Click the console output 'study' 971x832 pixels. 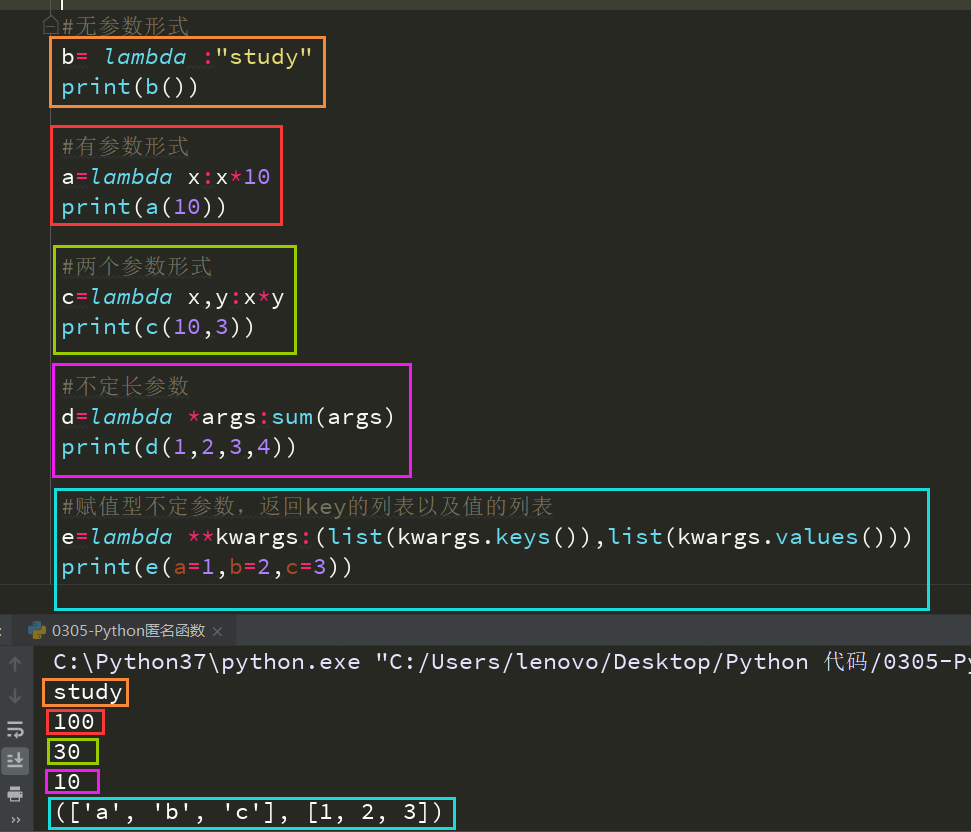(x=87, y=692)
